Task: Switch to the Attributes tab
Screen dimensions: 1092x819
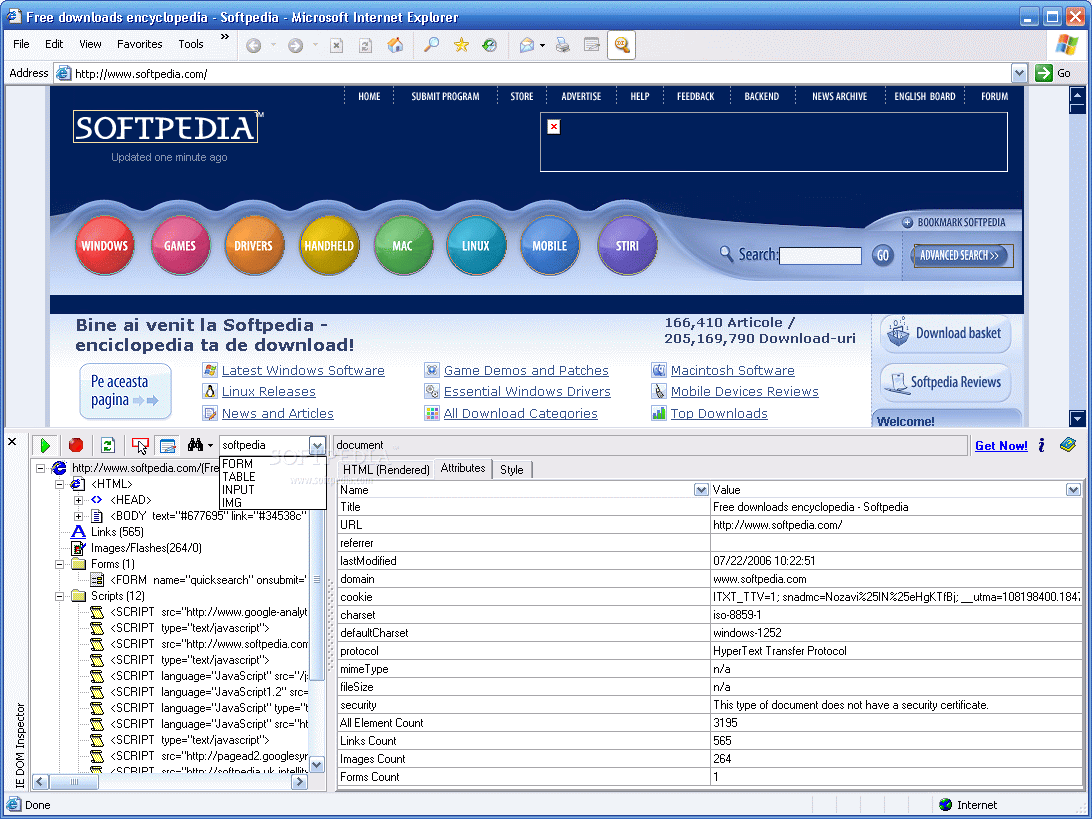Action: [x=462, y=469]
